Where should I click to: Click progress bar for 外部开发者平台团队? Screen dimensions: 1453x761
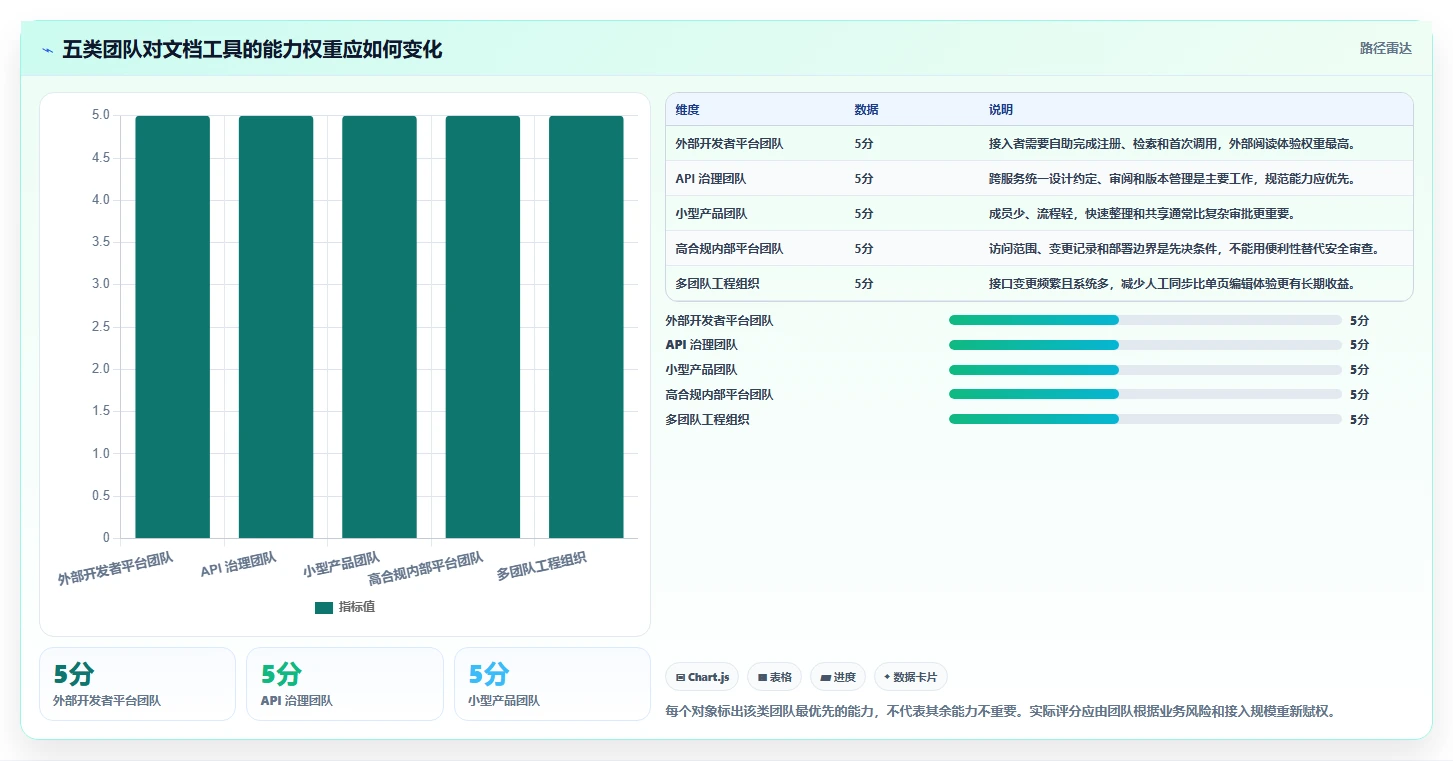[1145, 320]
